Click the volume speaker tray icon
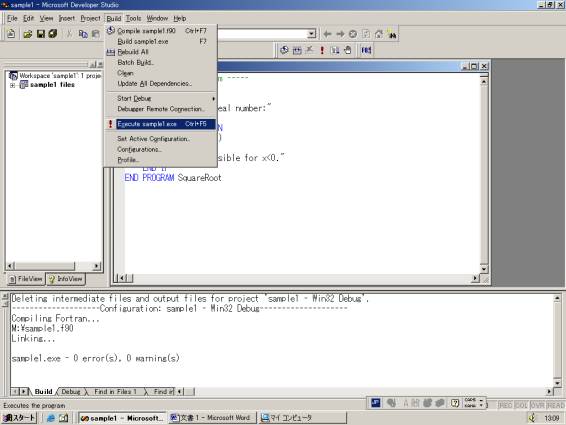Screen dimensions: 566x425 pos(532,418)
